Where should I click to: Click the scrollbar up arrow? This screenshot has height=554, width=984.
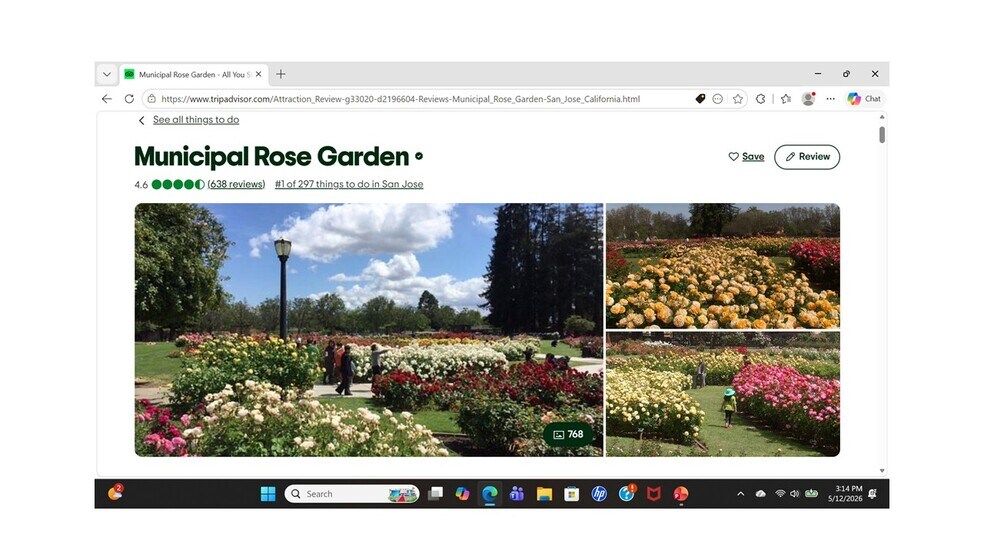(x=882, y=117)
